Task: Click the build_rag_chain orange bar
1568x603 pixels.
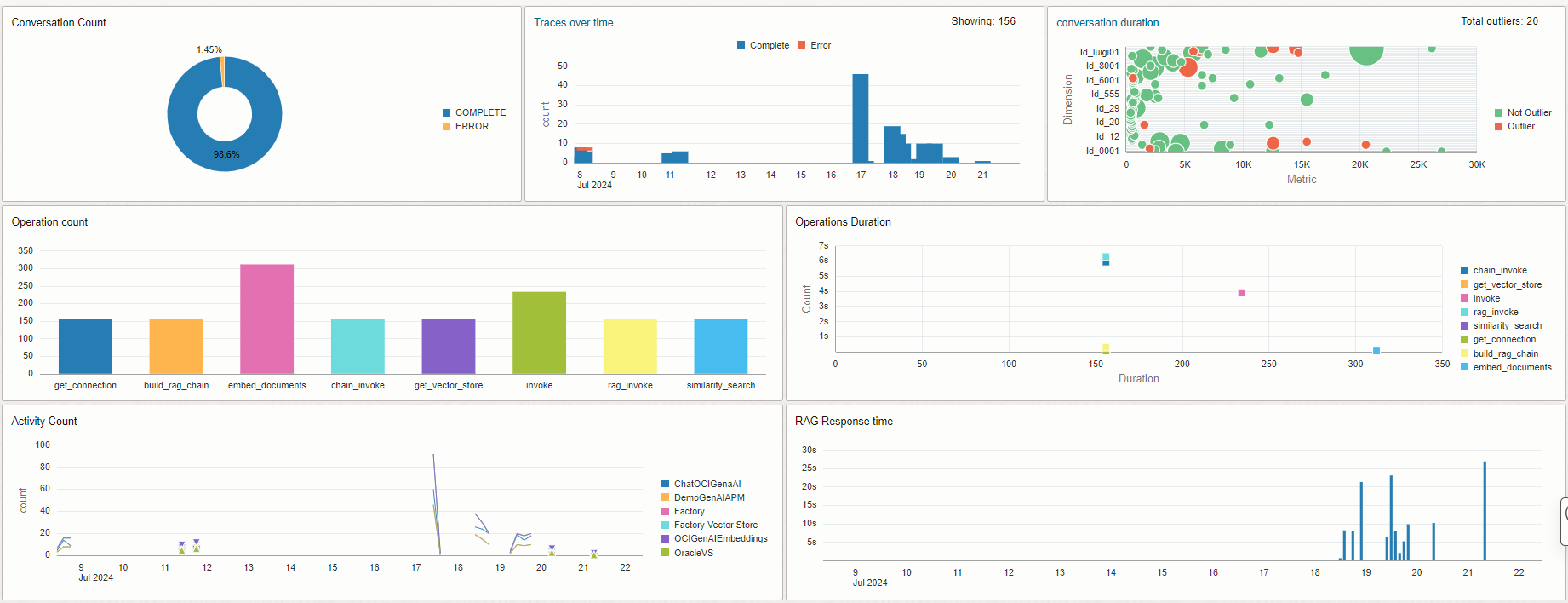Action: click(176, 347)
